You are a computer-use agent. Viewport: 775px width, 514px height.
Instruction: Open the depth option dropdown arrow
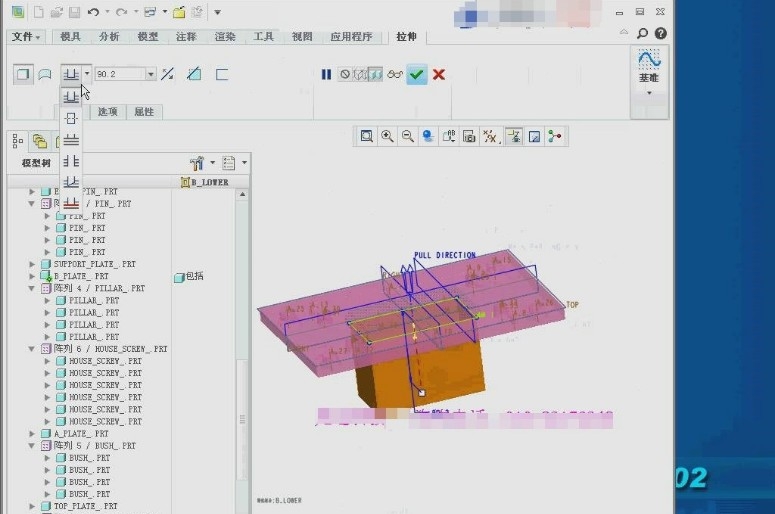pos(87,74)
